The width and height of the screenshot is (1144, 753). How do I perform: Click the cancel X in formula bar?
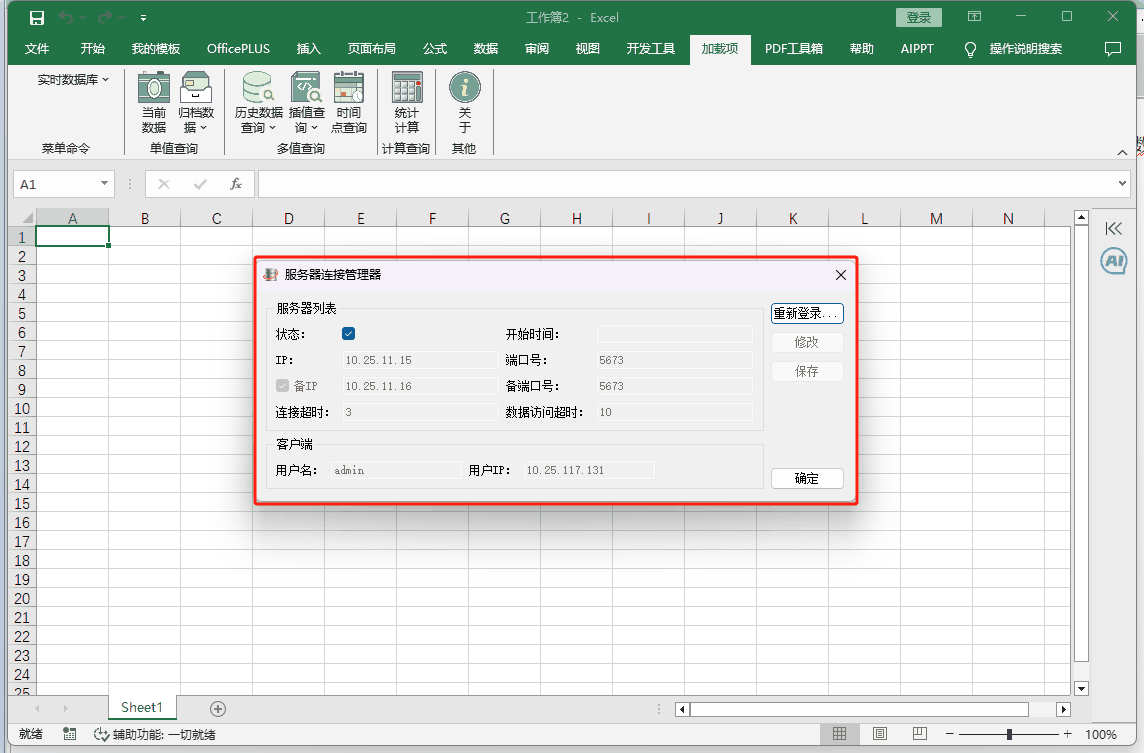(x=164, y=184)
